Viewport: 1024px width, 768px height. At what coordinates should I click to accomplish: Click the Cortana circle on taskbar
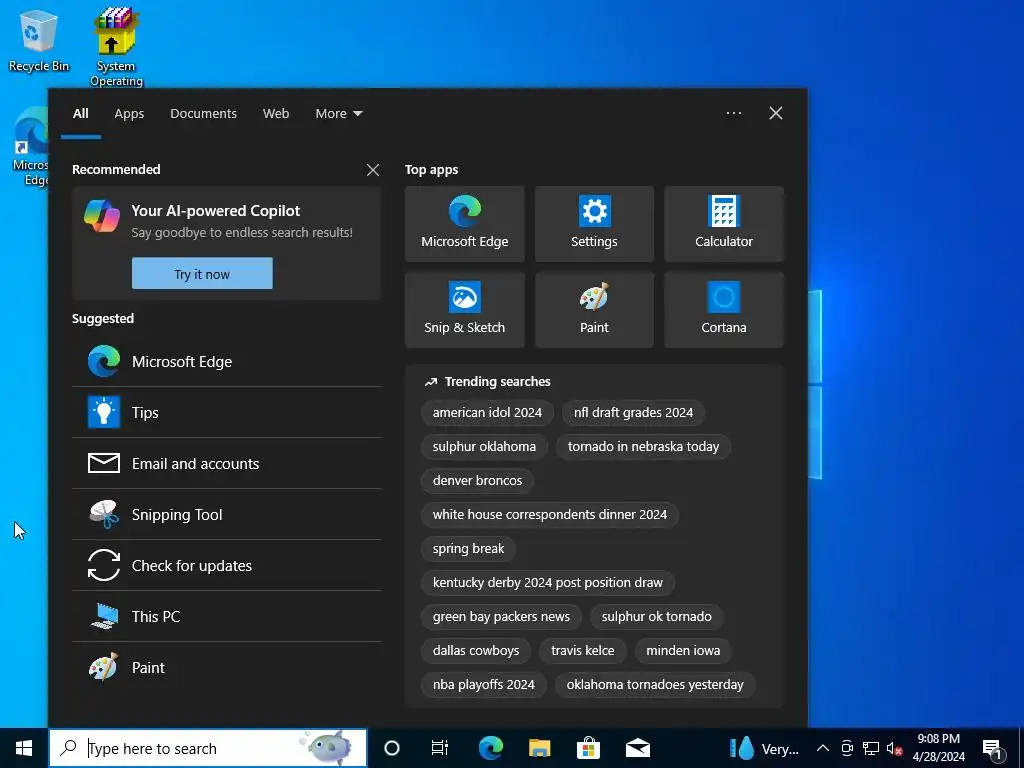tap(392, 748)
